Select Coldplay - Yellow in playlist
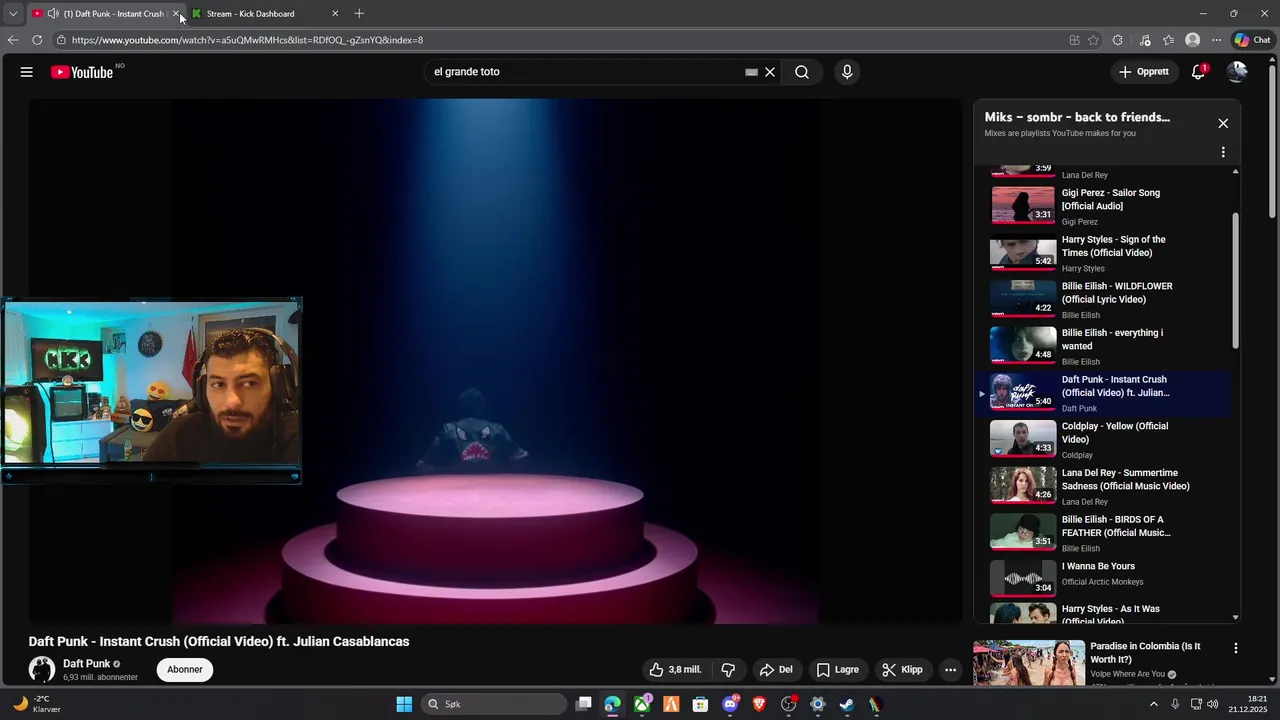Image resolution: width=1280 pixels, height=720 pixels. coord(1105,439)
